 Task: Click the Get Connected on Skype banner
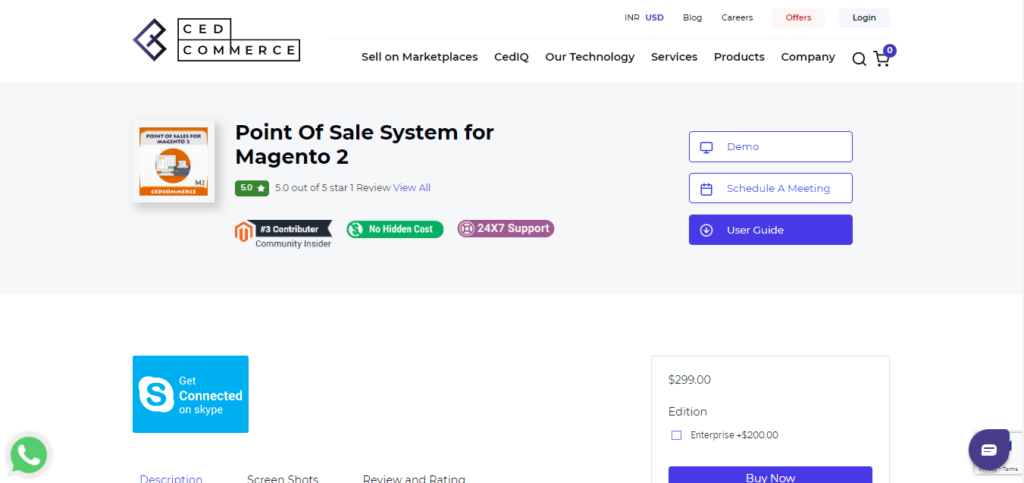[191, 394]
